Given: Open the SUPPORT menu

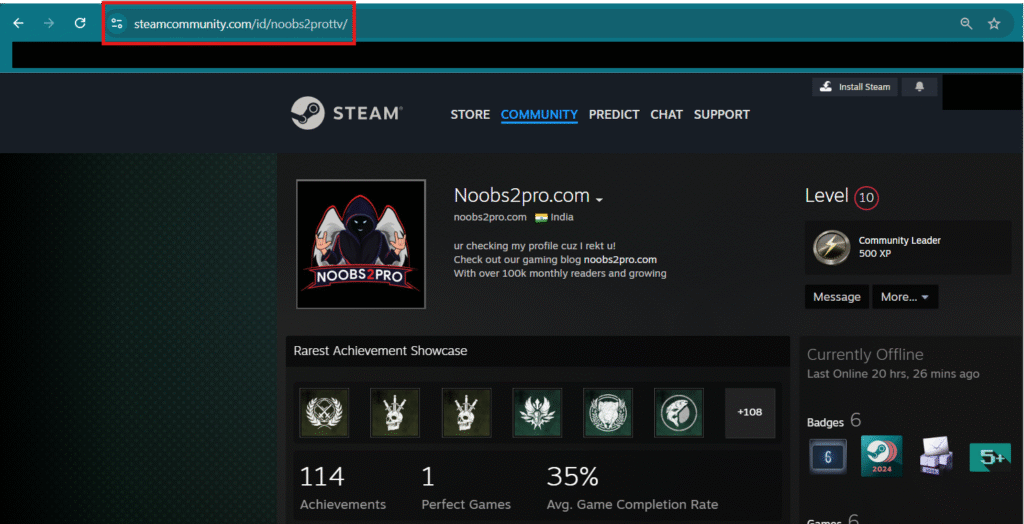Looking at the screenshot, I should point(722,114).
